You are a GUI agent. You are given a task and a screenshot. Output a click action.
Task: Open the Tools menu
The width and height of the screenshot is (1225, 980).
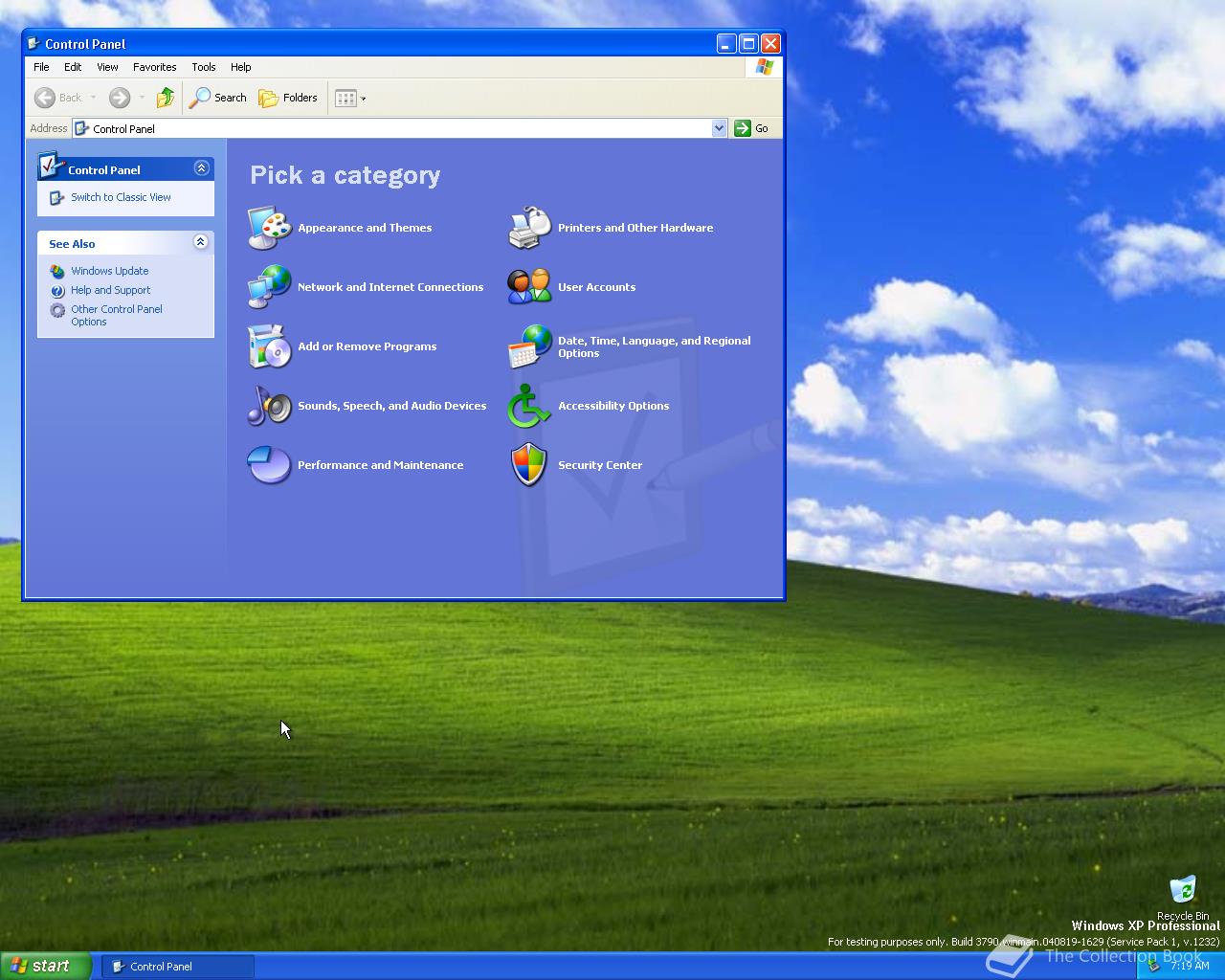tap(204, 67)
